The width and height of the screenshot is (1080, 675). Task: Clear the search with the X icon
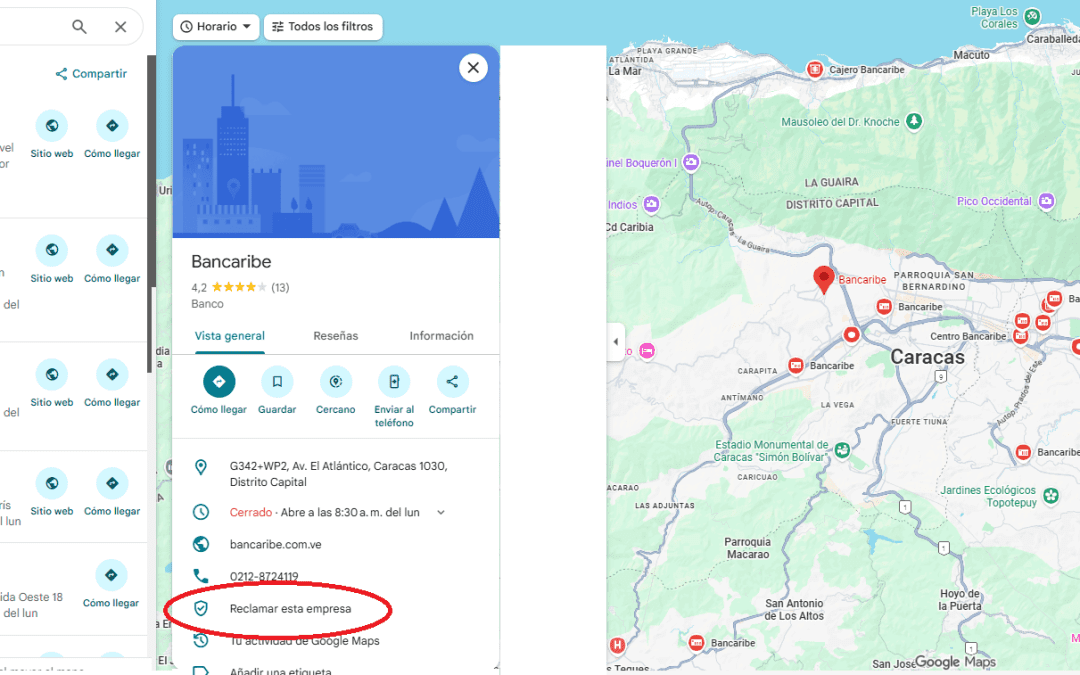(121, 26)
